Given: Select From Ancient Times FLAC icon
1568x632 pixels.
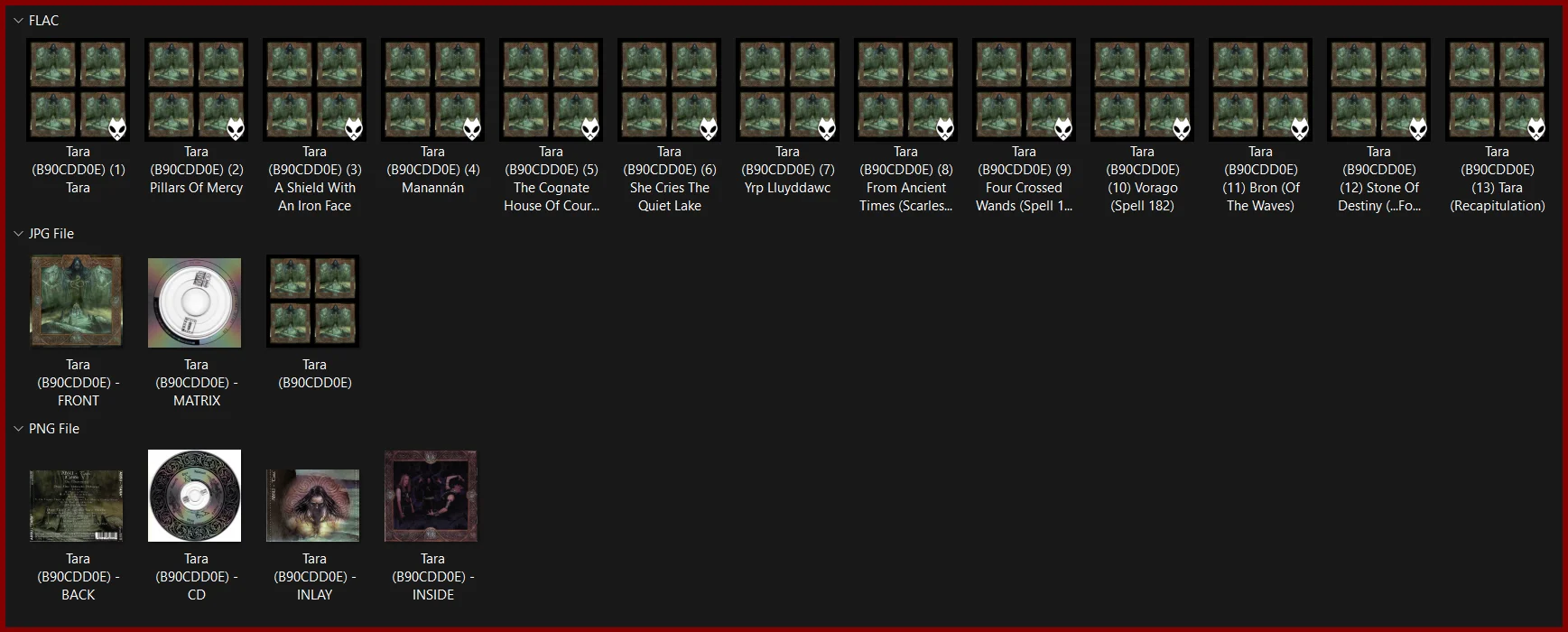Looking at the screenshot, I should pos(906,90).
